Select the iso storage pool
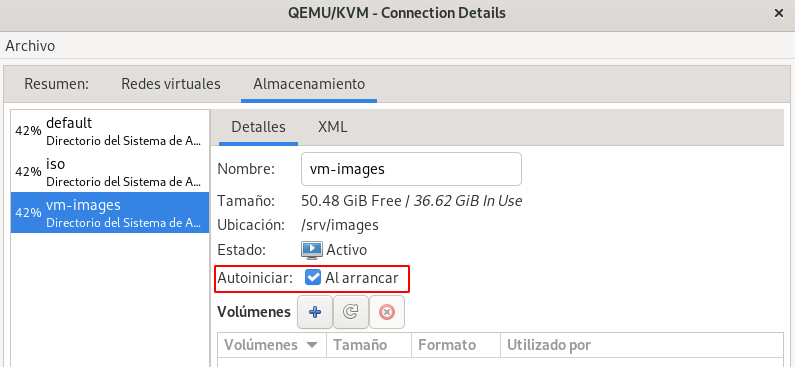 (110, 171)
